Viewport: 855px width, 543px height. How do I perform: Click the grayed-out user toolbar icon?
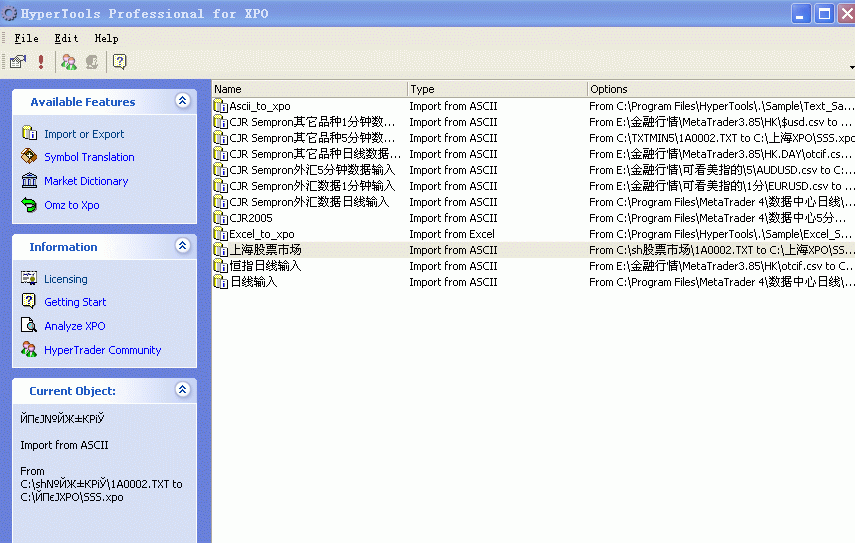click(92, 62)
